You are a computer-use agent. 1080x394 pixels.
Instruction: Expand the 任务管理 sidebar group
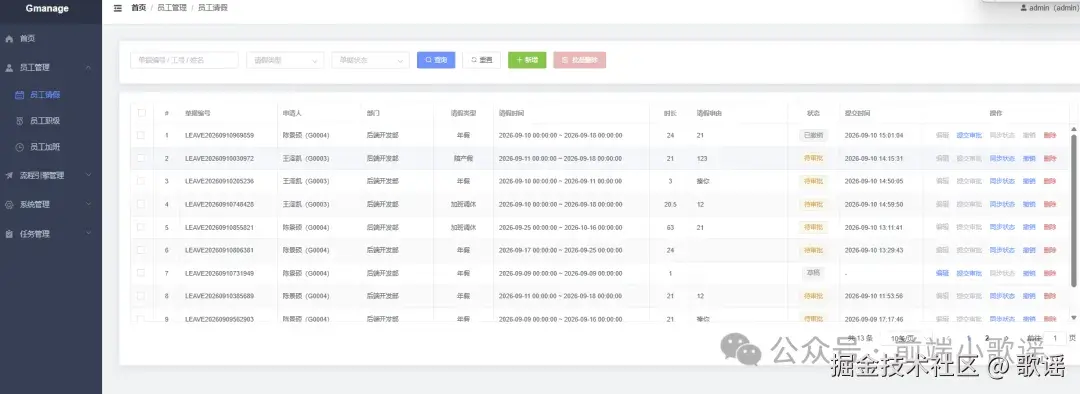coord(51,234)
